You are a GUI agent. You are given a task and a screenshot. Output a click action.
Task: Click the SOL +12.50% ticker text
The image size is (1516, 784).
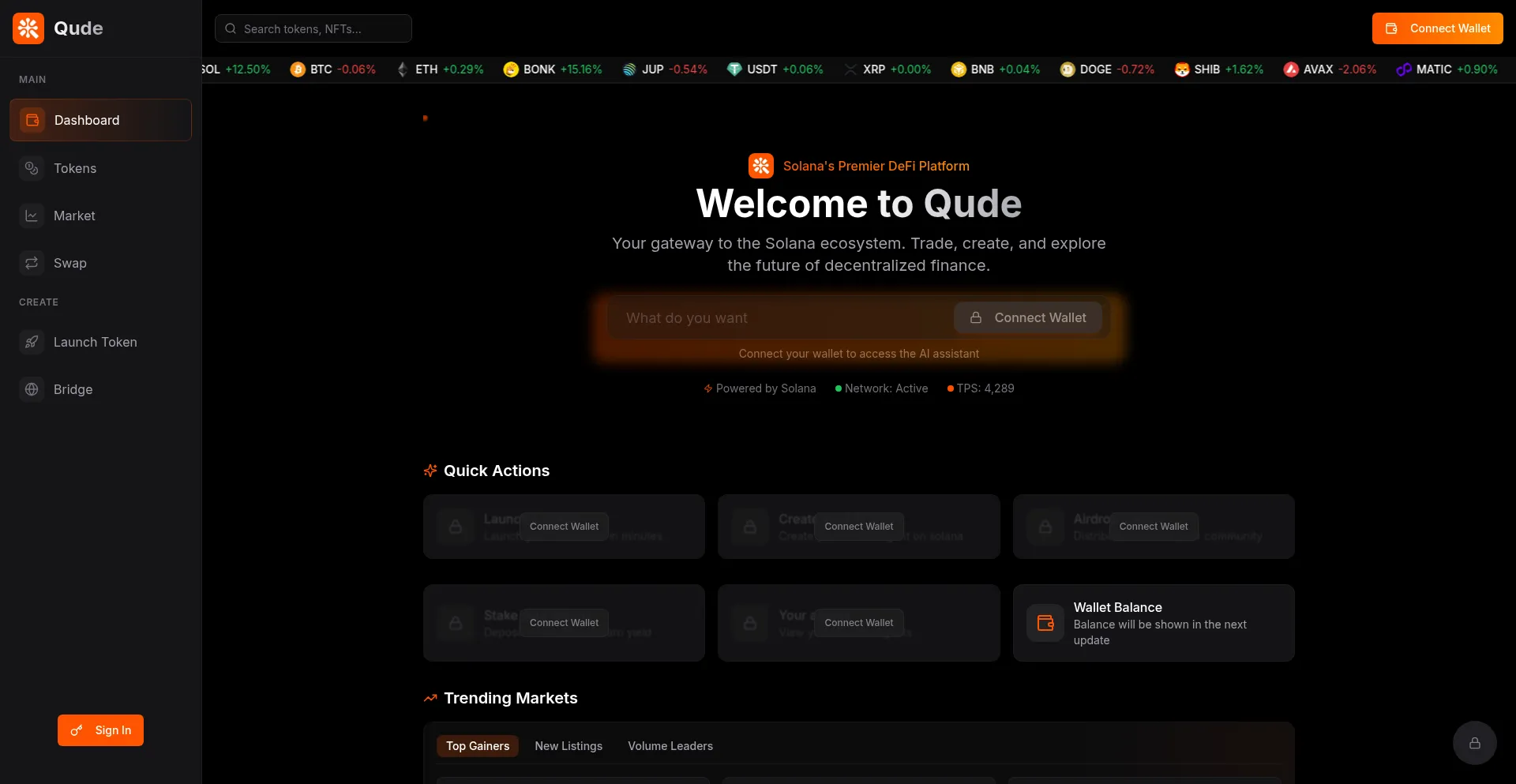[236, 69]
